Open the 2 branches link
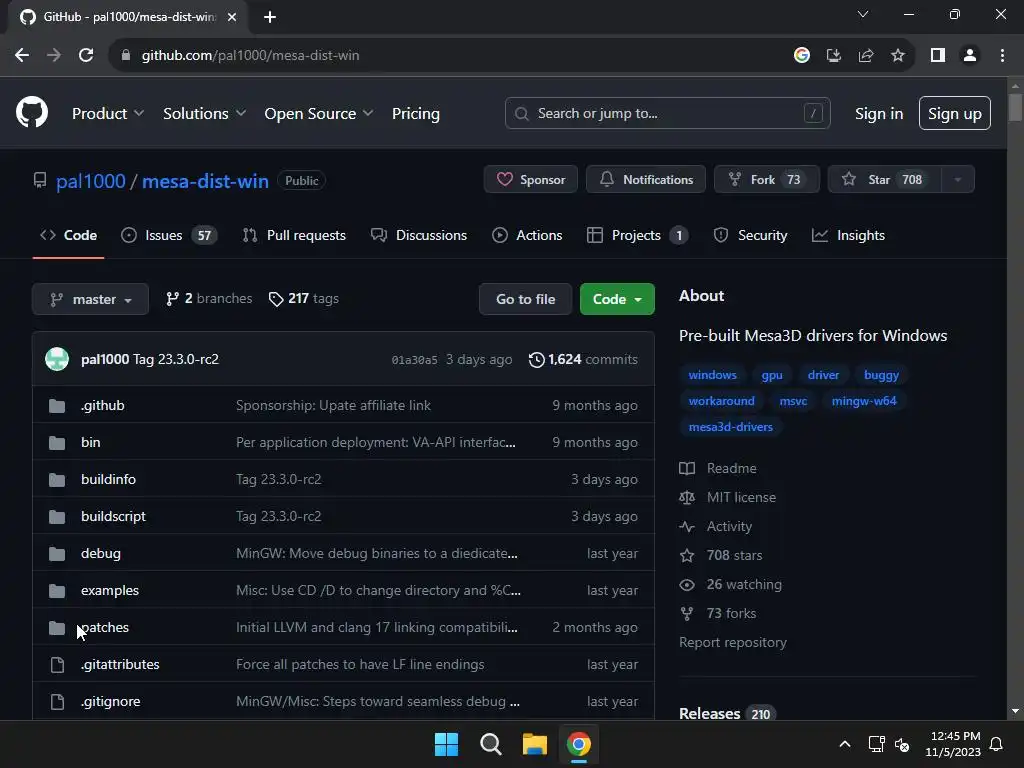Image resolution: width=1024 pixels, height=768 pixels. coord(209,298)
